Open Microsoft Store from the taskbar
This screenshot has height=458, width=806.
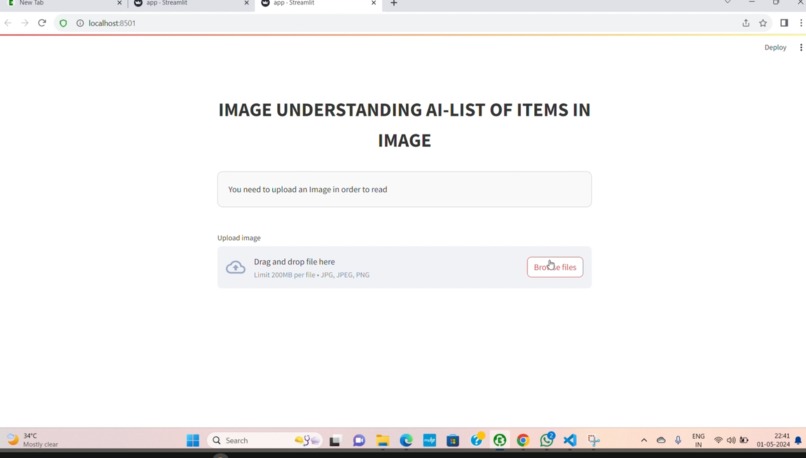point(453,441)
